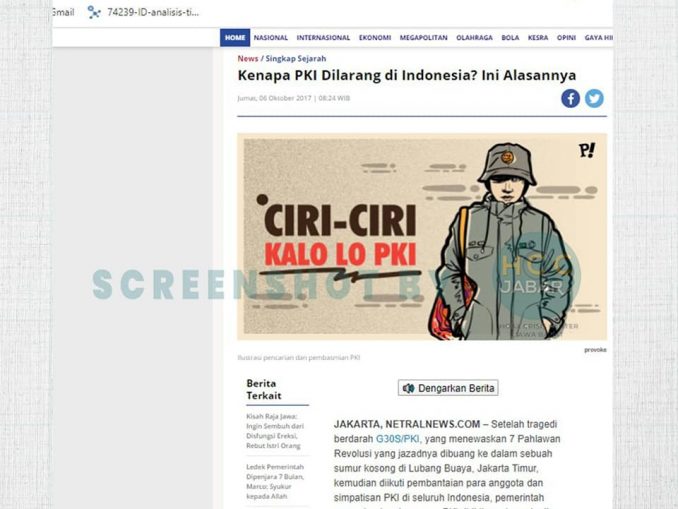Click the JAKARTA, NETRALNEWS.COM dateline
The width and height of the screenshot is (678, 509).
(406, 424)
